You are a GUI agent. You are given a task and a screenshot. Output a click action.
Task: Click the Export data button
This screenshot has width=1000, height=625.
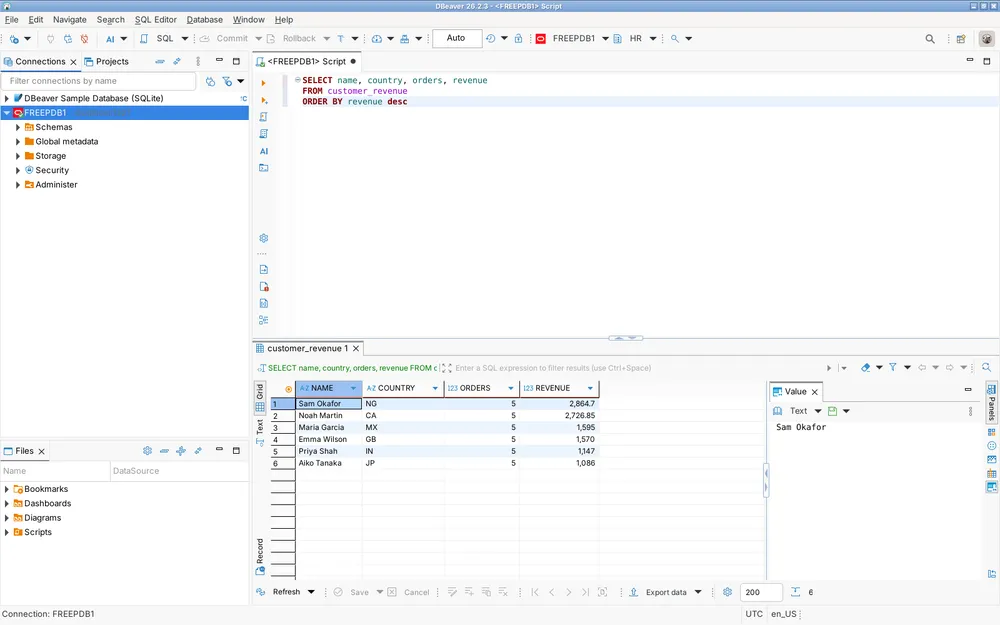(659, 592)
